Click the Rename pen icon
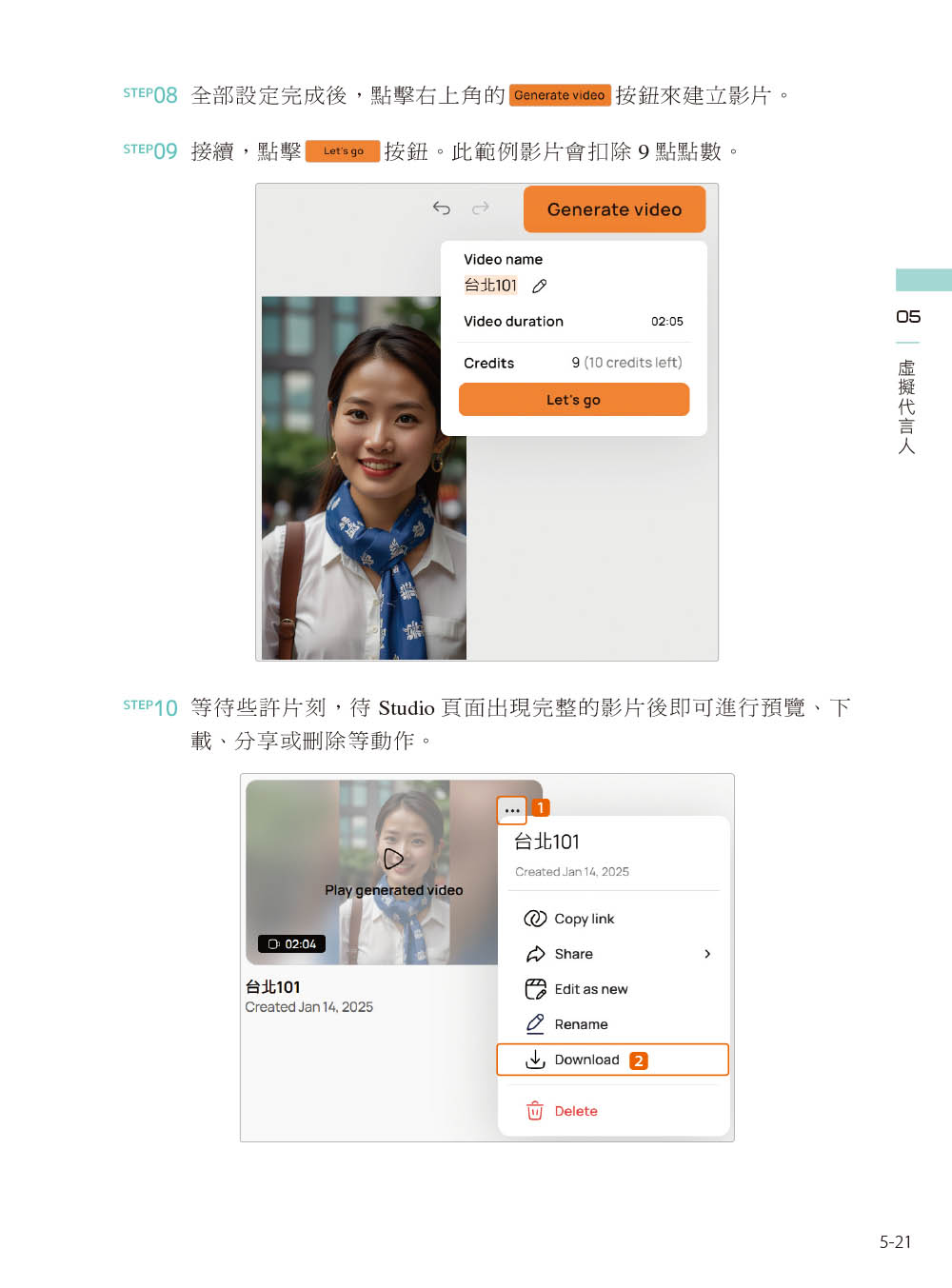The width and height of the screenshot is (952, 1288). (x=535, y=1024)
